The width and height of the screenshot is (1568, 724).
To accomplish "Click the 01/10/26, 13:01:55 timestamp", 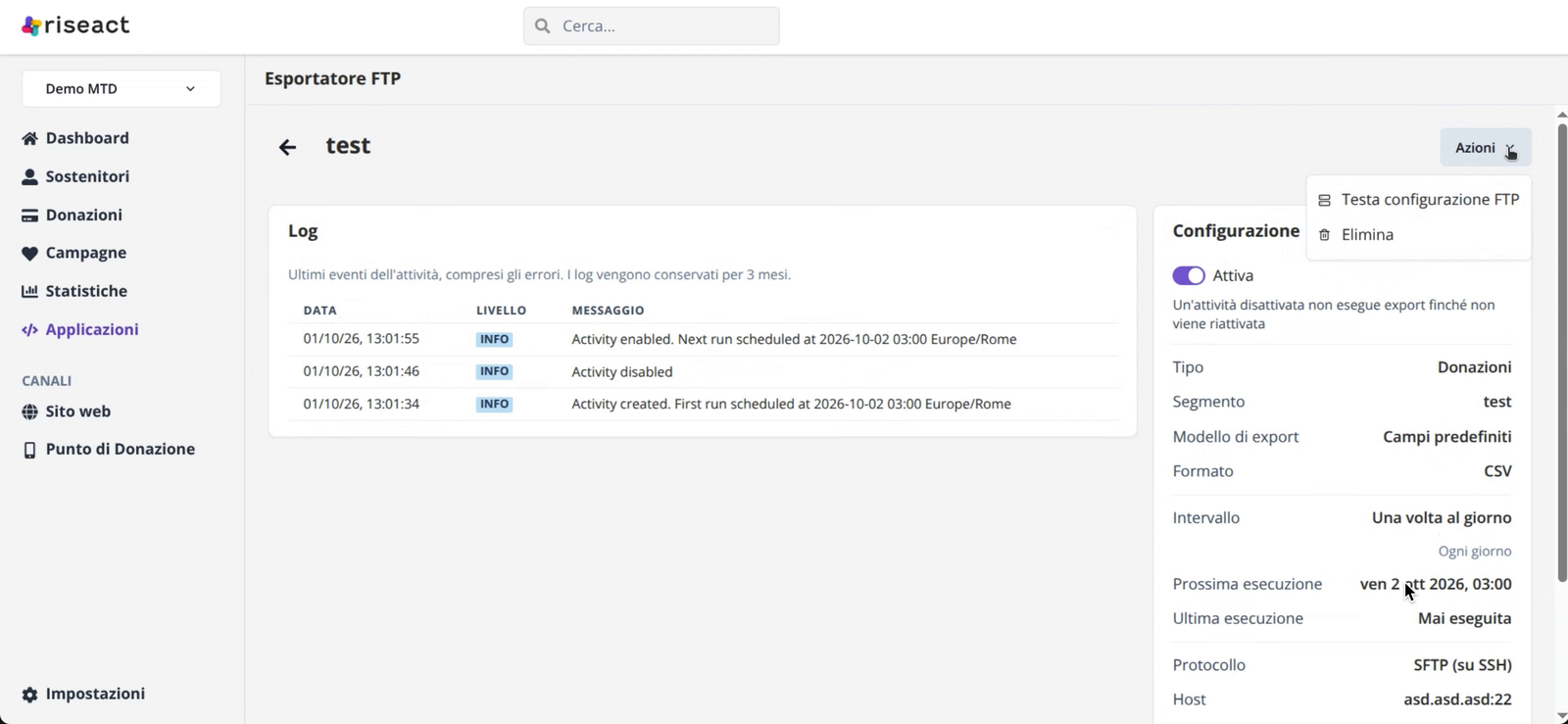I will (x=362, y=339).
